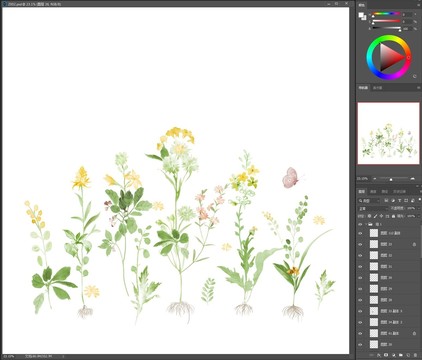Toggle visibility of layer 图层 31
422x360 pixels.
[360, 267]
